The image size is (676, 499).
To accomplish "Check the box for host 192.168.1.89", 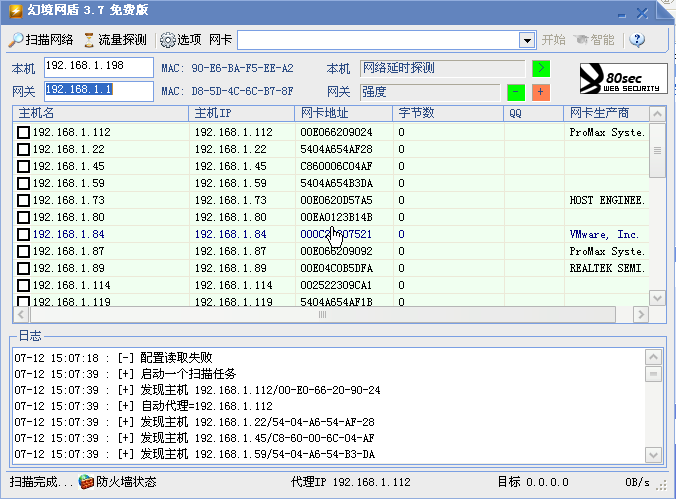I will (23, 268).
